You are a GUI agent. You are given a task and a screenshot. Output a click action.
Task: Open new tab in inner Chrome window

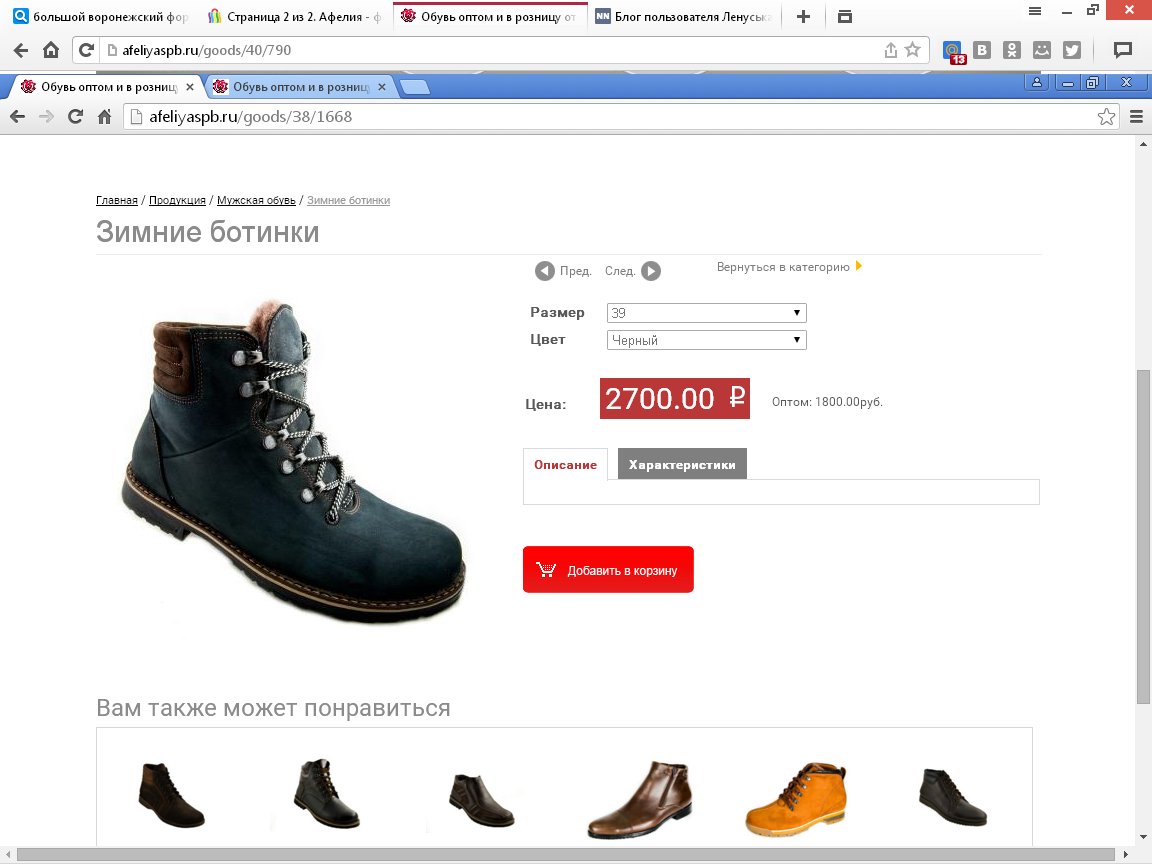pyautogui.click(x=415, y=87)
